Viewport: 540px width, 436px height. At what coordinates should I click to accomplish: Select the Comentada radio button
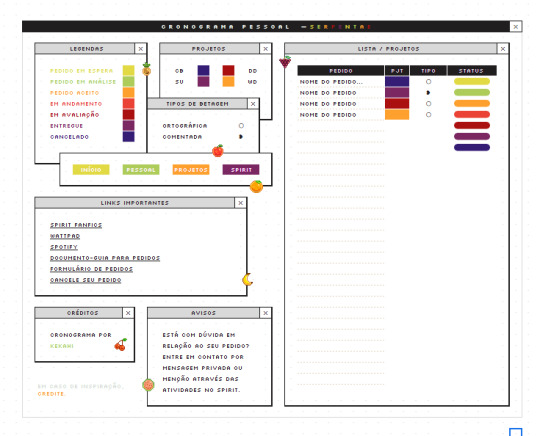(241, 137)
